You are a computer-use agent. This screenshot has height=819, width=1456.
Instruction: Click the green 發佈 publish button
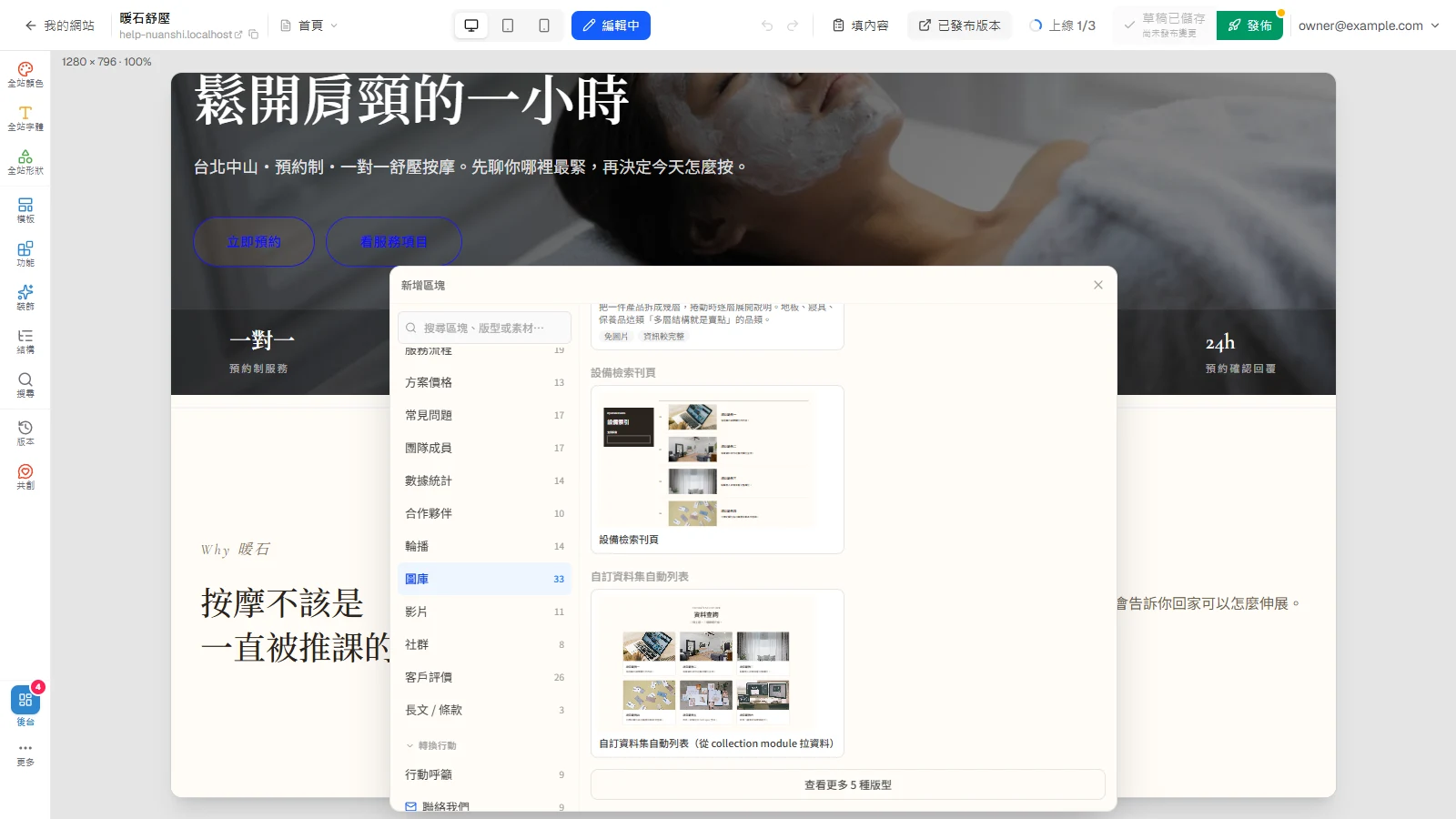coord(1249,25)
